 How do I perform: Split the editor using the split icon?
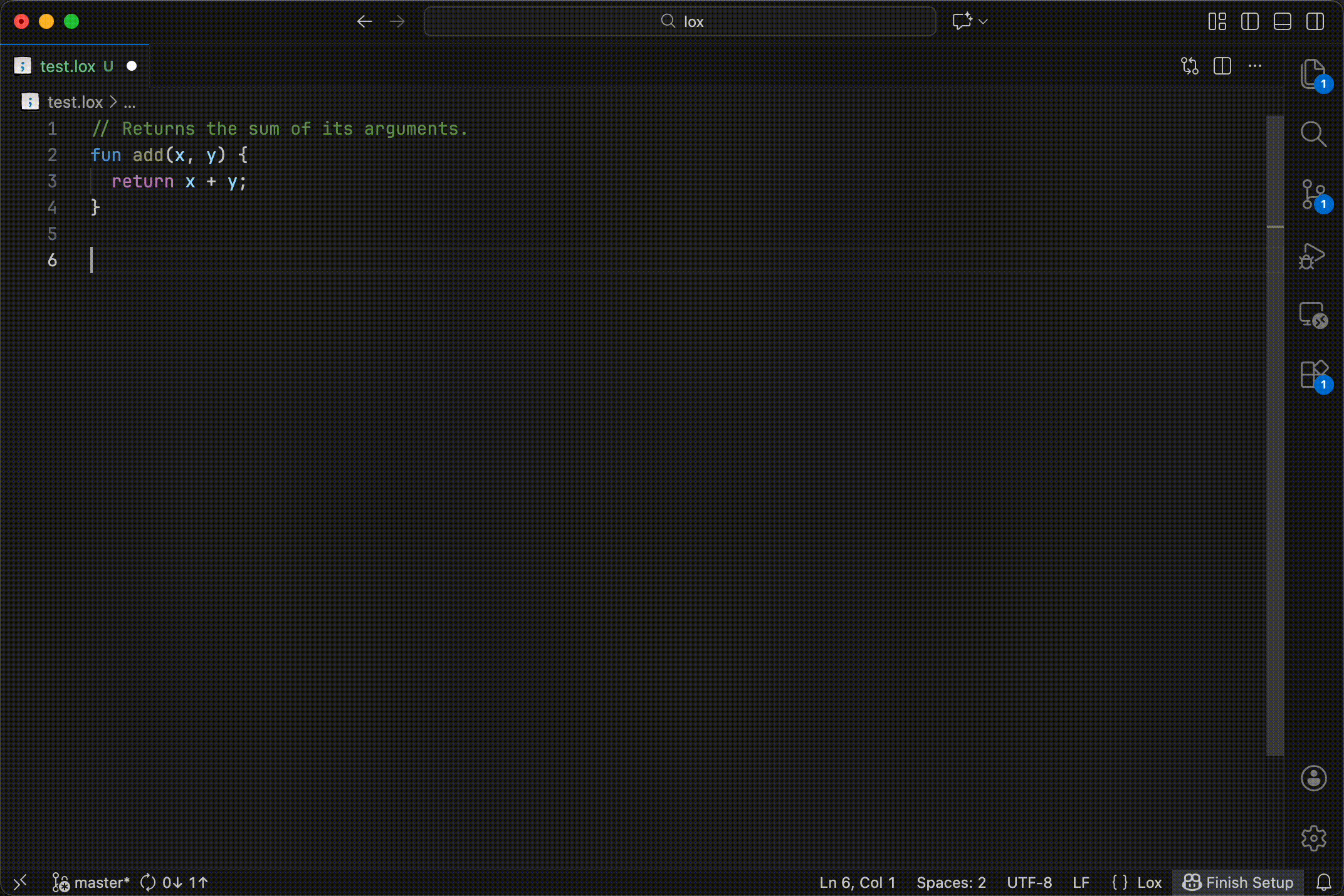coord(1222,66)
